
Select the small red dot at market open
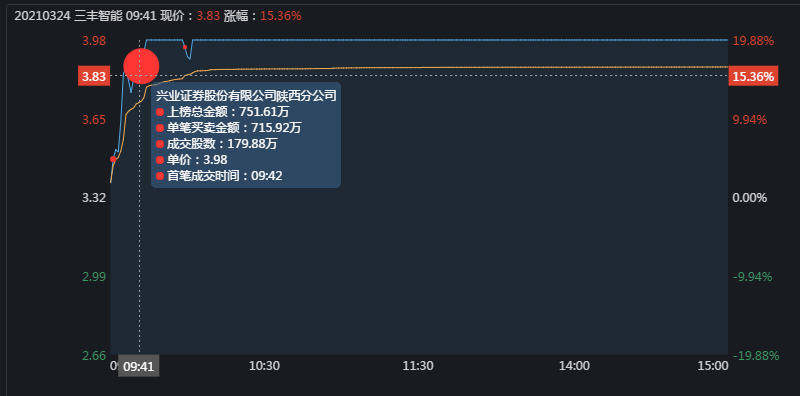(113, 159)
